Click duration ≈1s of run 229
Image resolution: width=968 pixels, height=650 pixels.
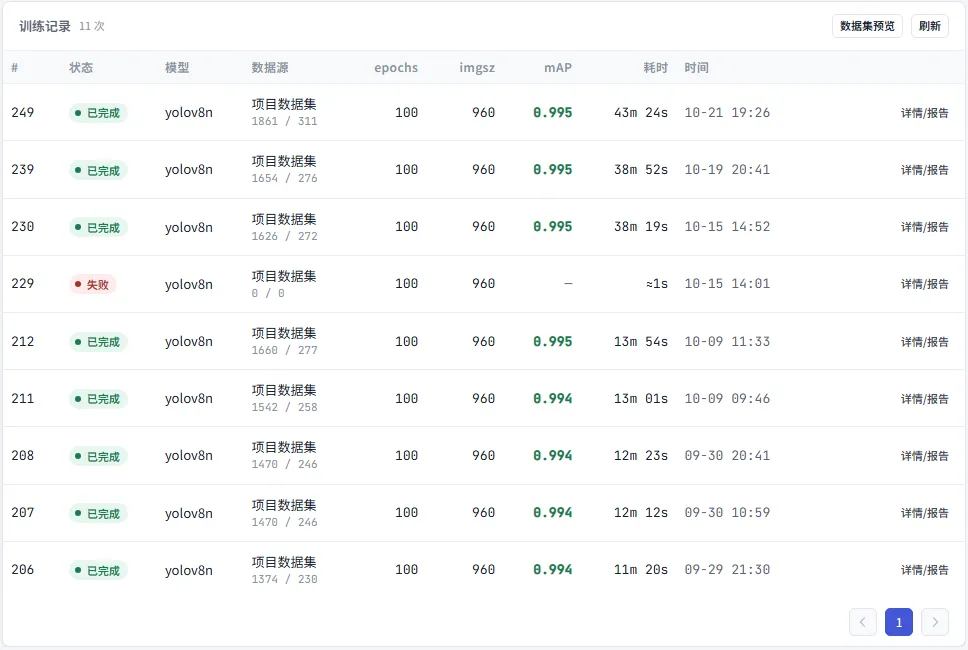(657, 283)
